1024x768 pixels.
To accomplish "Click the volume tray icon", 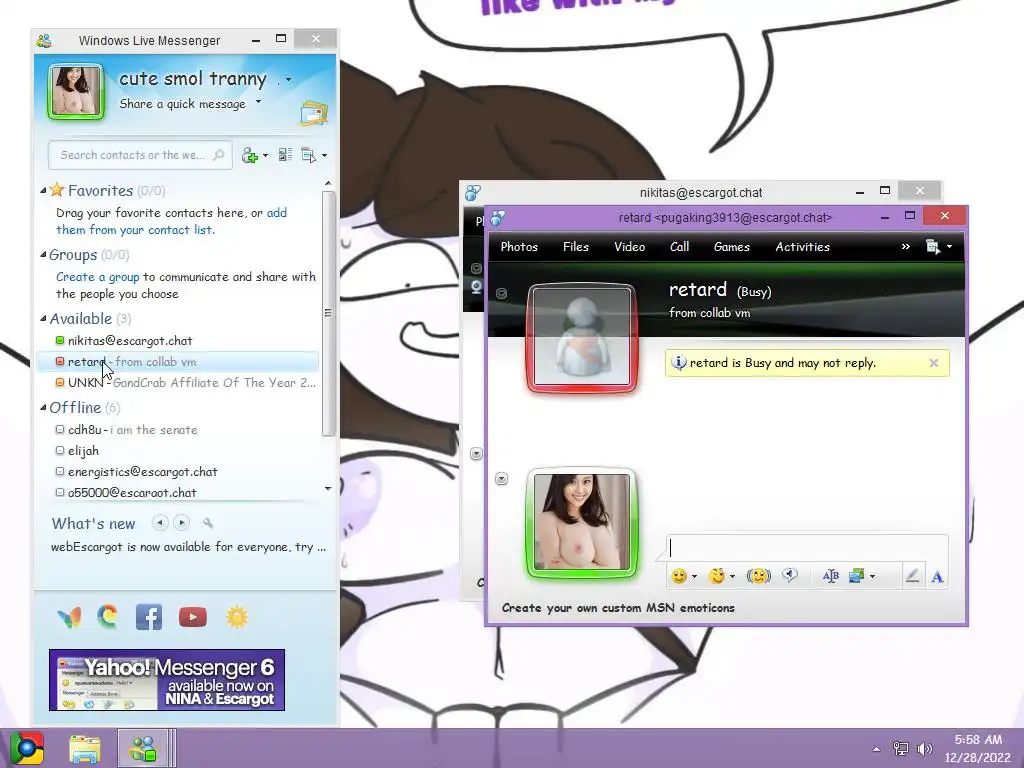I will coord(924,748).
